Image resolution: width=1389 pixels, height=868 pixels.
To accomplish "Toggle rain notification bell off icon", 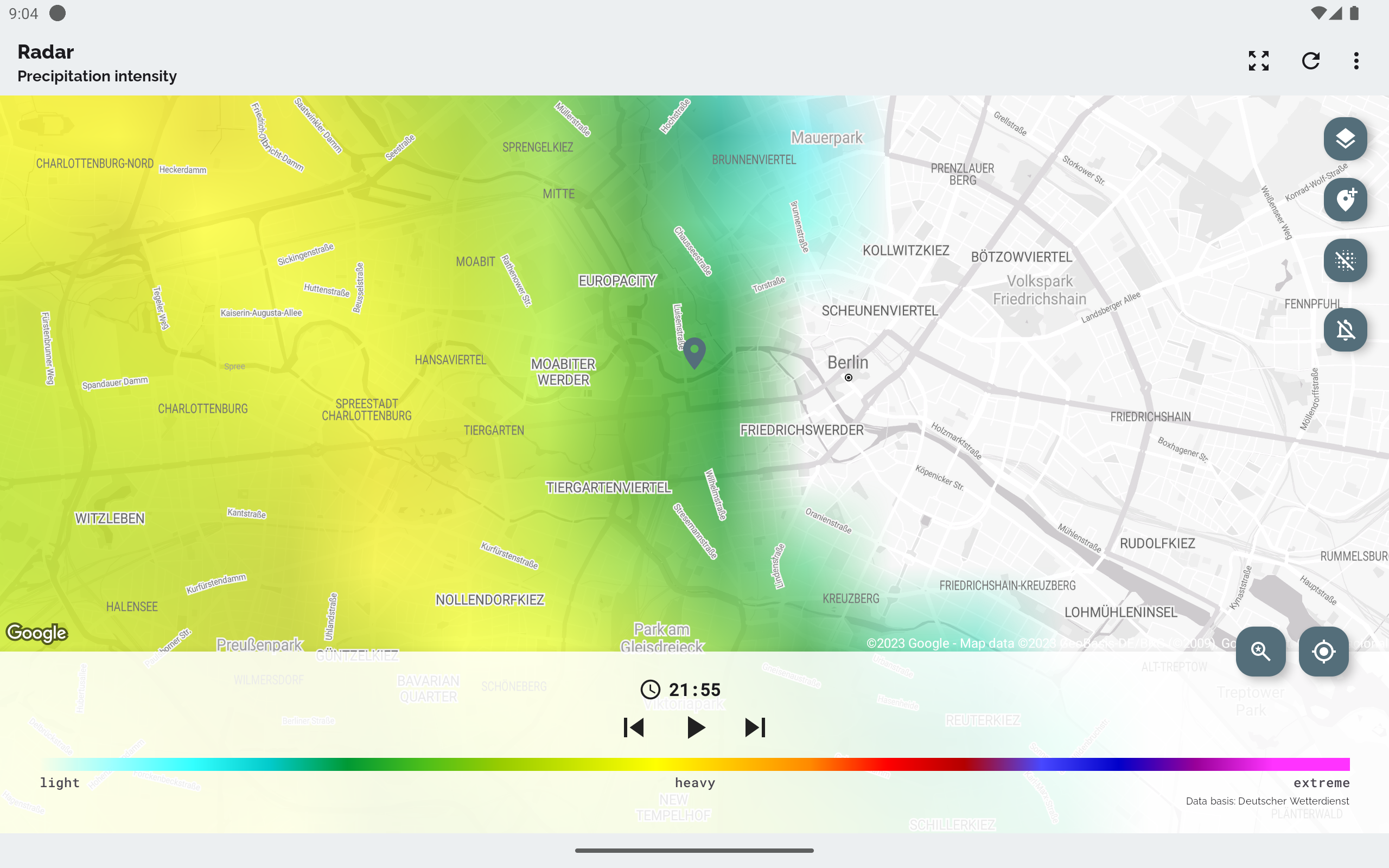I will click(x=1345, y=329).
